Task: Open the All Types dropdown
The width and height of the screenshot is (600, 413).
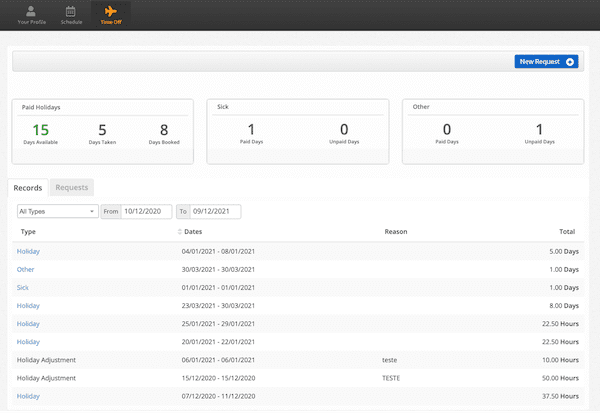Action: (x=57, y=211)
